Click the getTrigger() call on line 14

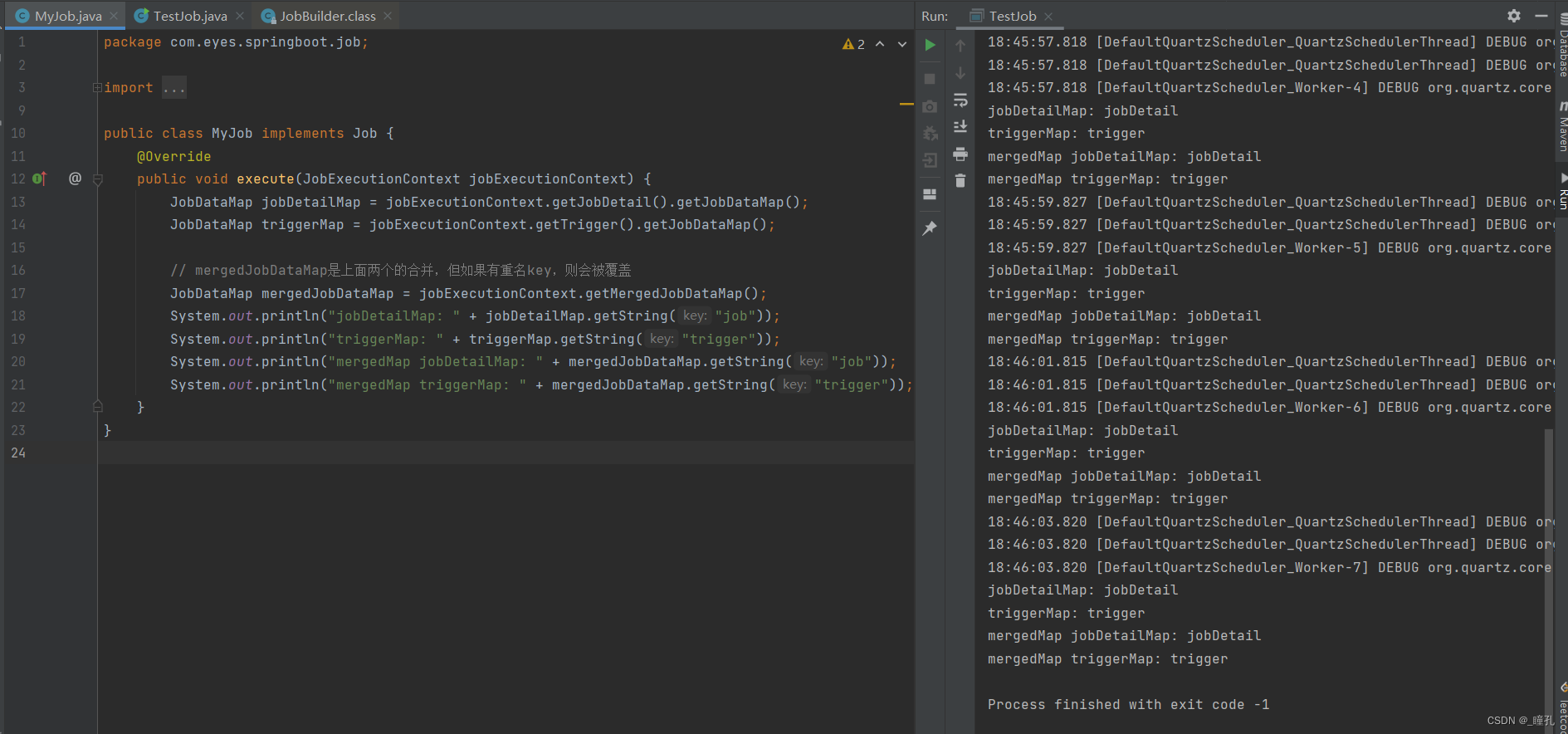point(585,224)
